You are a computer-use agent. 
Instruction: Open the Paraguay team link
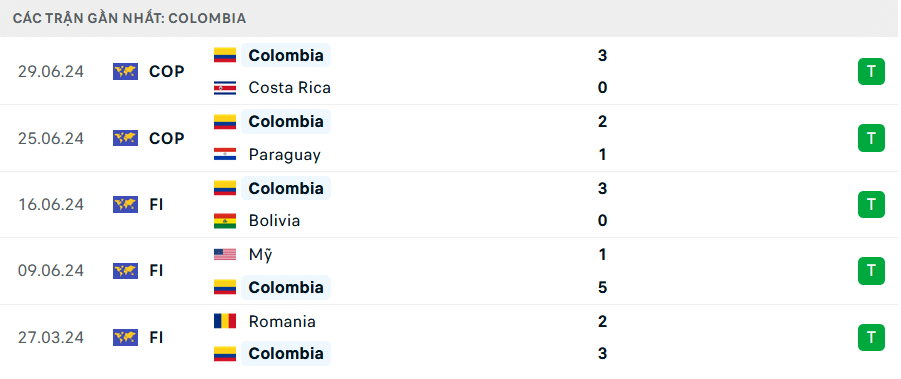tap(284, 154)
